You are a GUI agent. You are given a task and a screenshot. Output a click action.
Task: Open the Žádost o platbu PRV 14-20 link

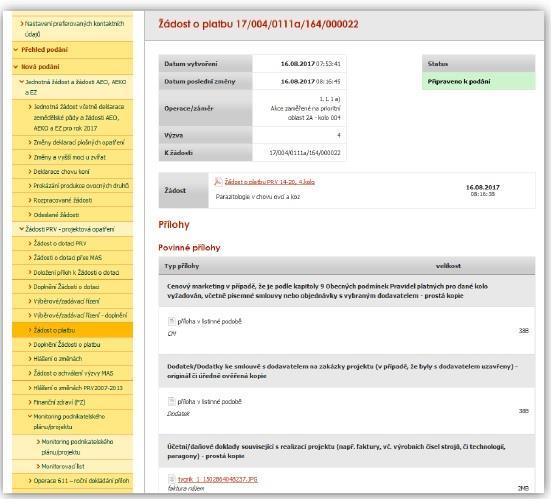[x=270, y=182]
